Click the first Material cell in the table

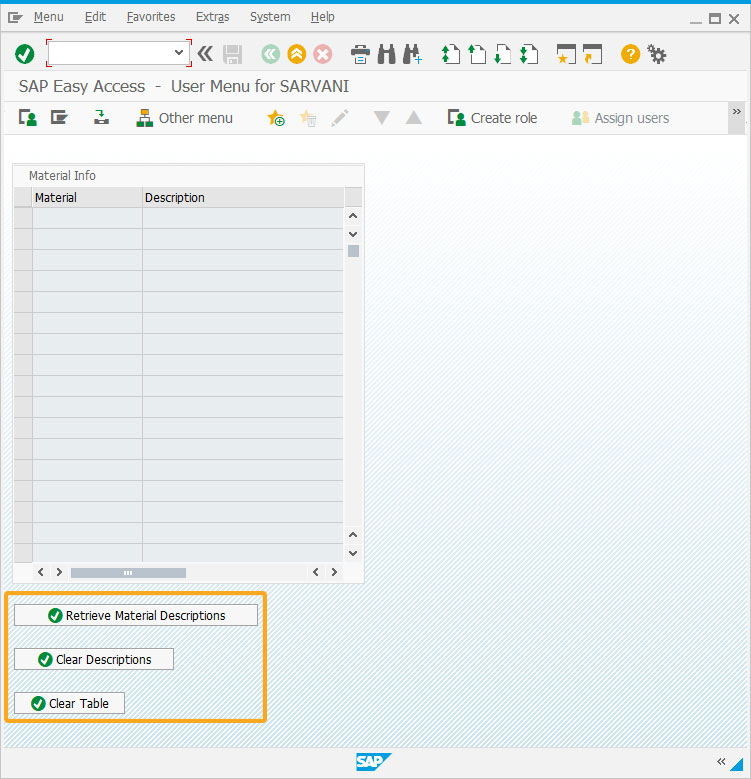(87, 218)
